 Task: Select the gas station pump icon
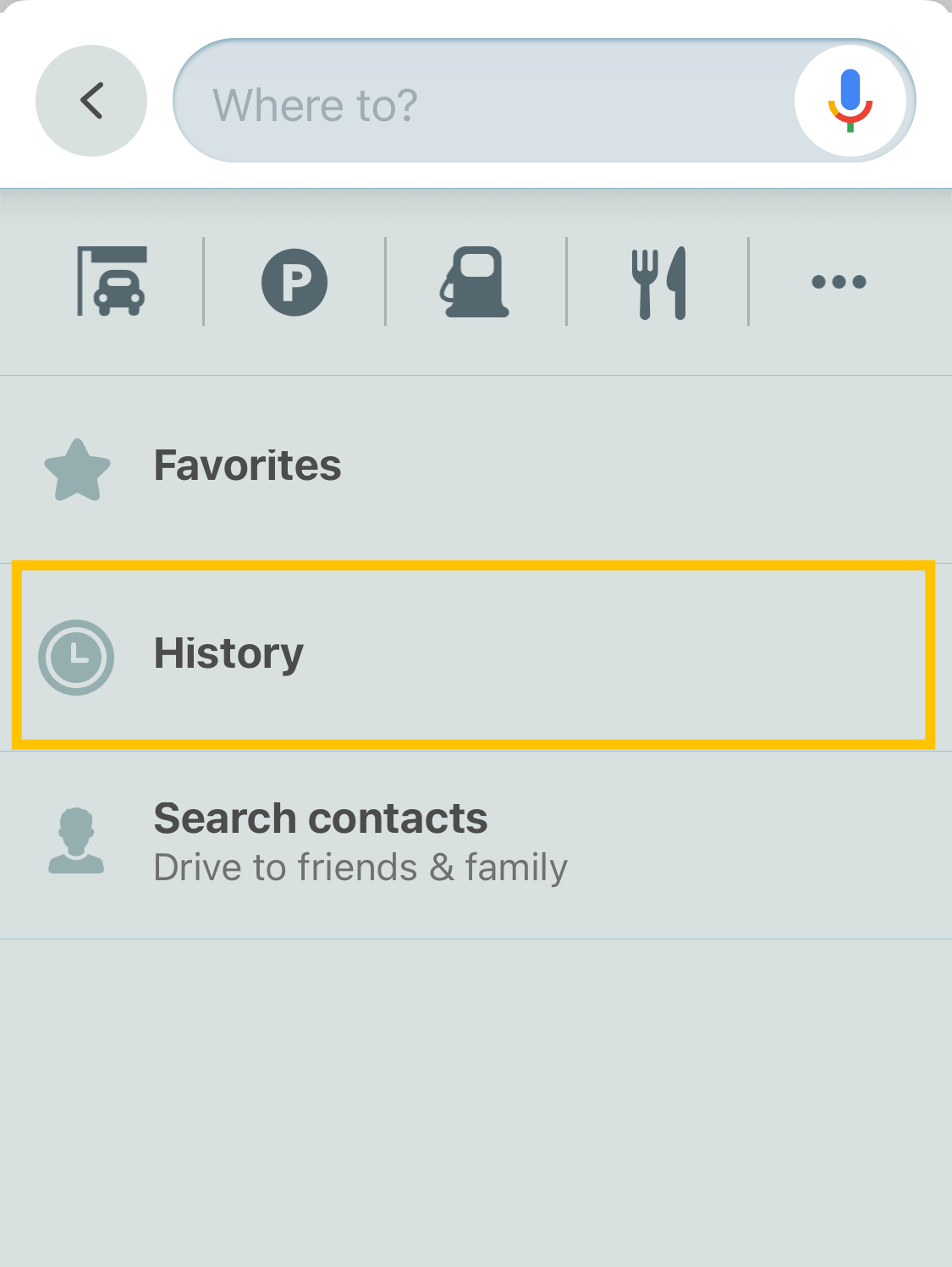pyautogui.click(x=476, y=282)
